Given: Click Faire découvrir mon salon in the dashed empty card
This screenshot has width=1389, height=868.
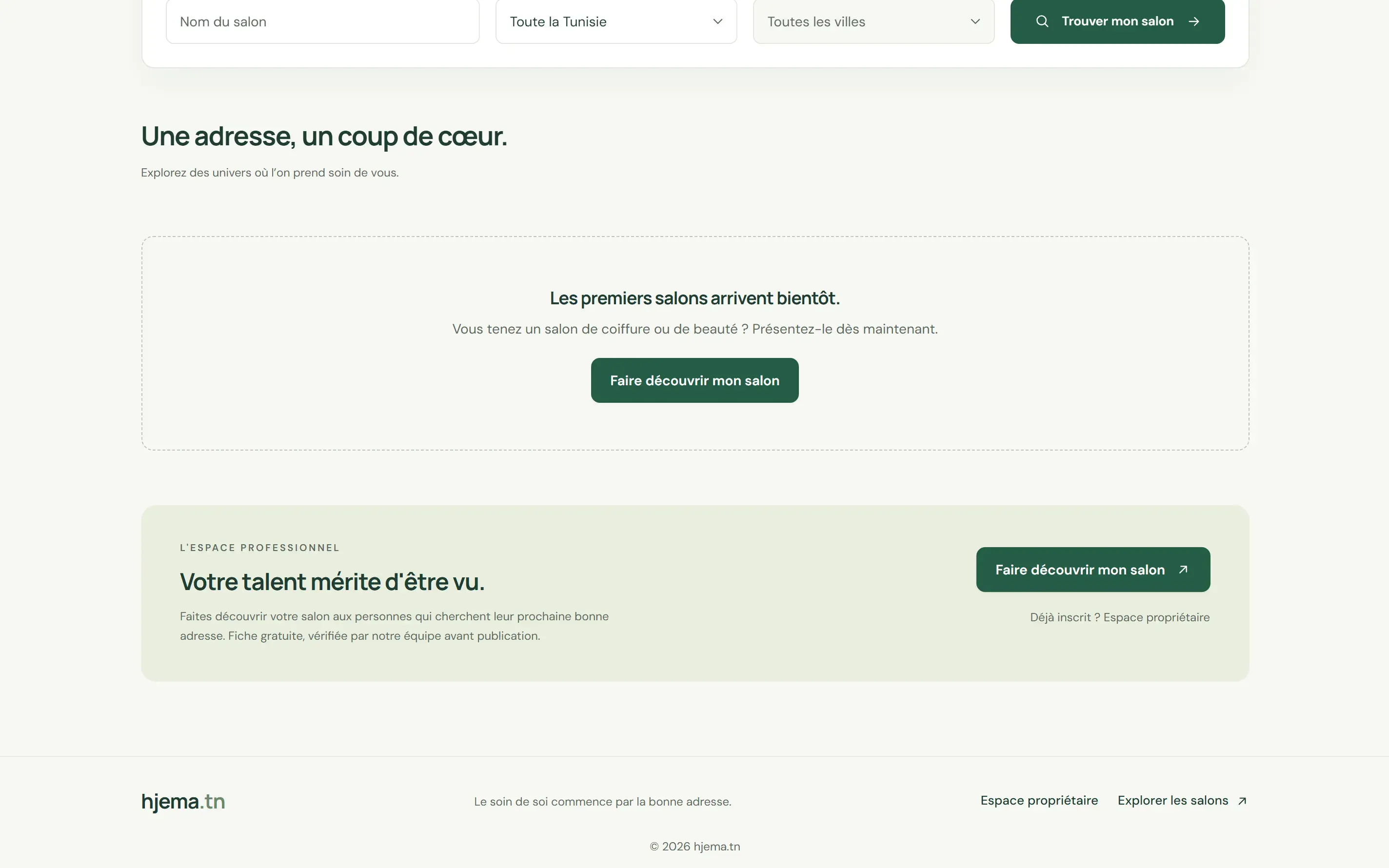Looking at the screenshot, I should (x=694, y=380).
